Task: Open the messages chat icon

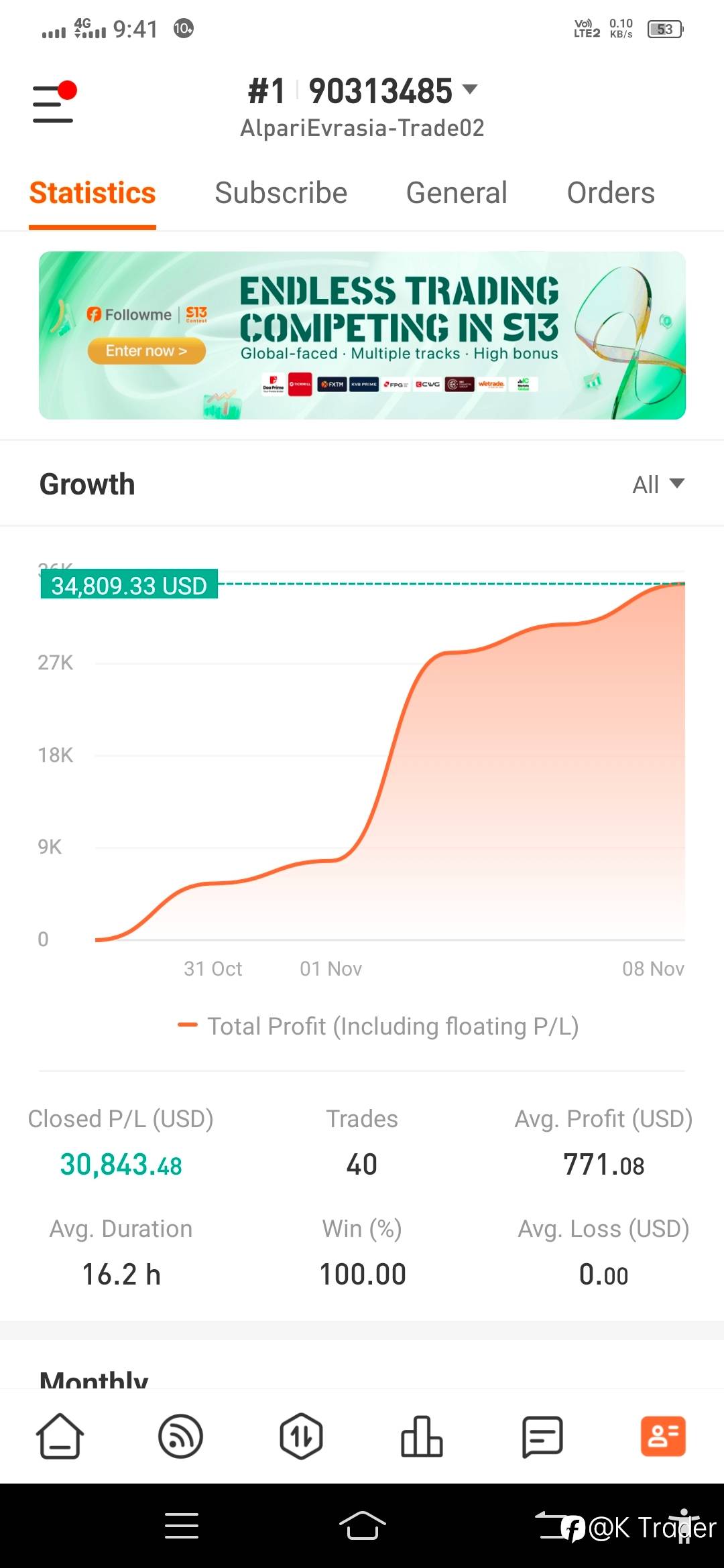Action: [542, 1436]
